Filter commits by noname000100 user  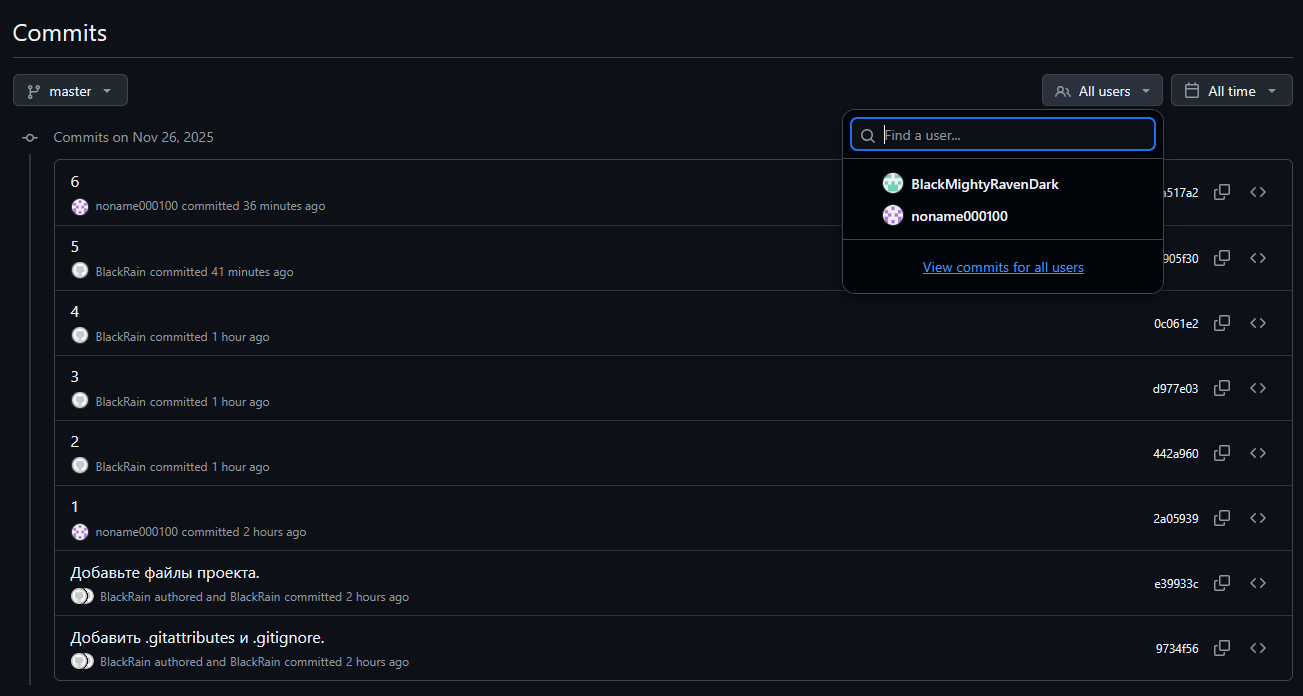[959, 216]
